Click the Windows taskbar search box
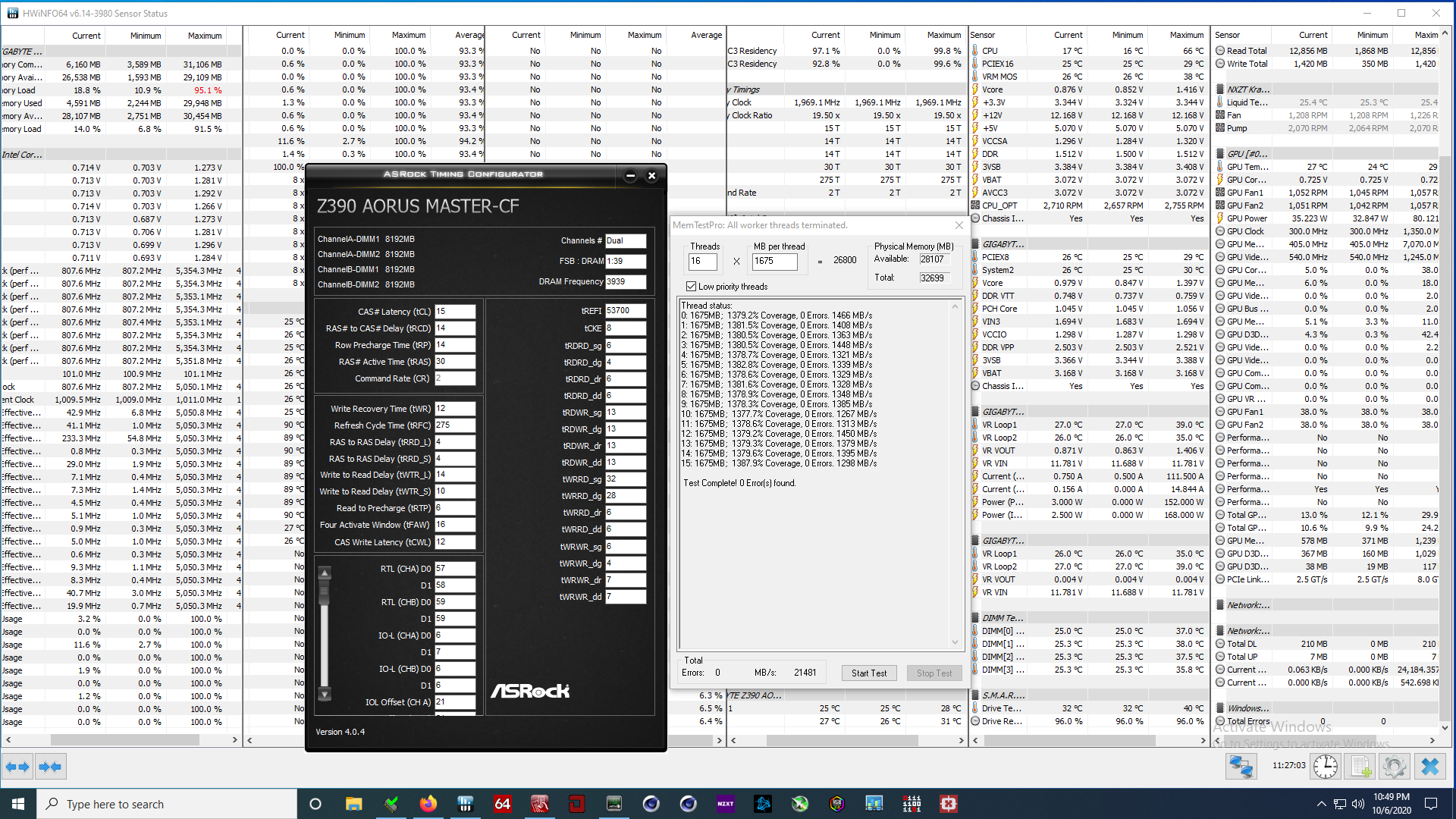This screenshot has height=819, width=1456. click(x=167, y=804)
